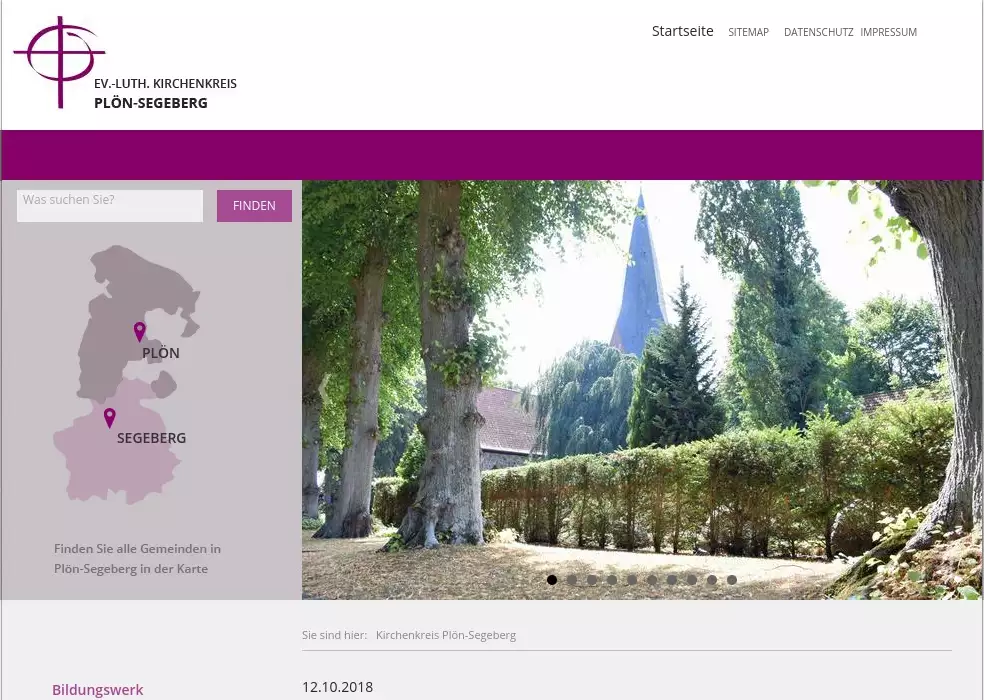
Task: Open the Impressum link
Action: pyautogui.click(x=888, y=33)
